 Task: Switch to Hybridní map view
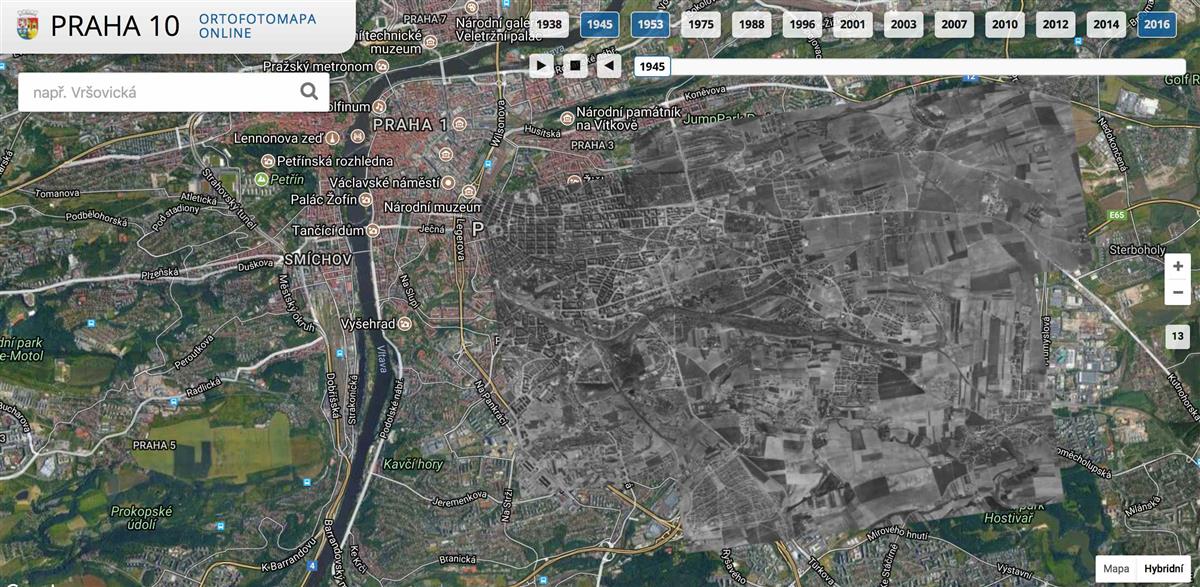(1163, 568)
